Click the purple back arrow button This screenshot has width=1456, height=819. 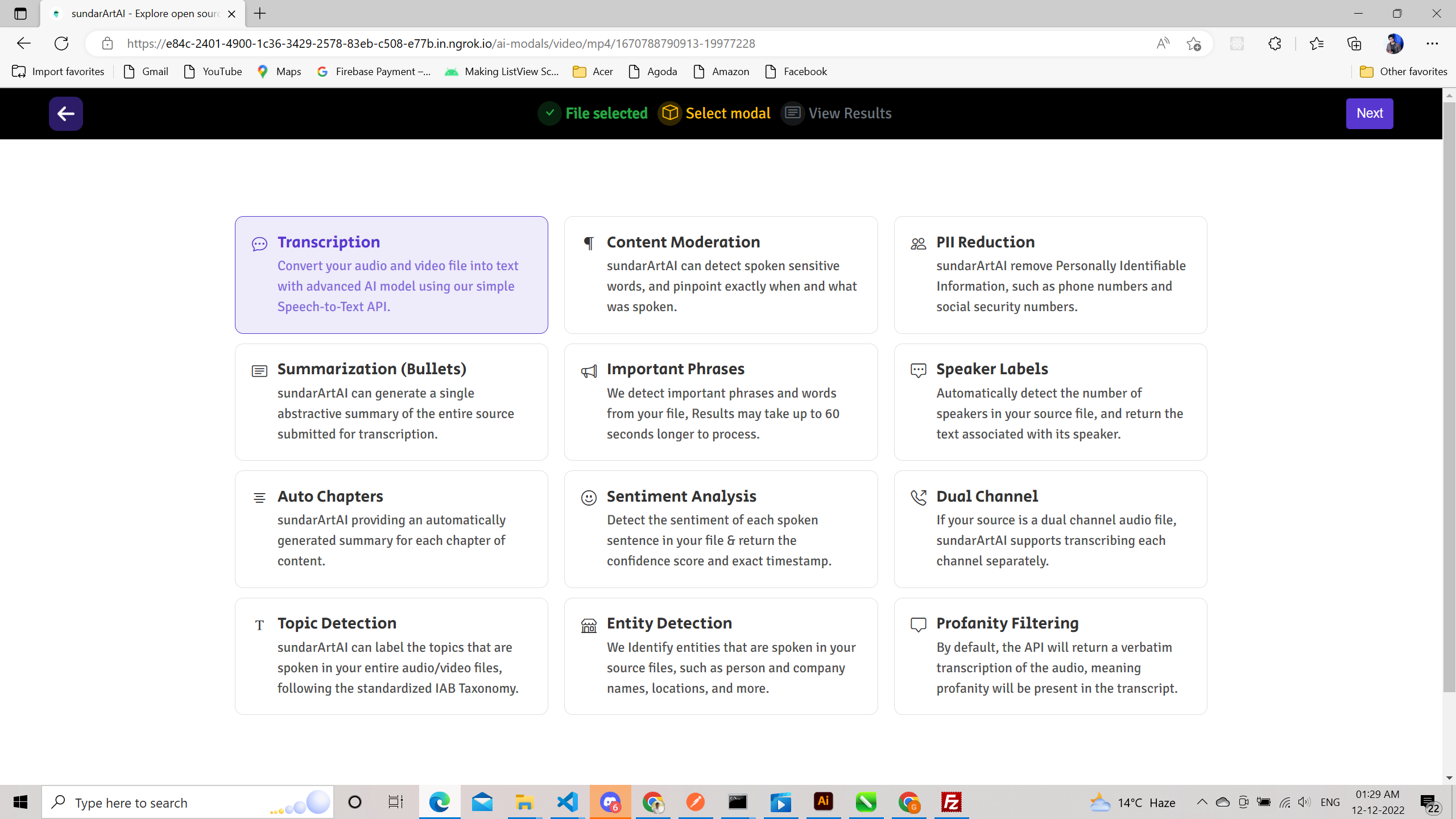click(65, 114)
